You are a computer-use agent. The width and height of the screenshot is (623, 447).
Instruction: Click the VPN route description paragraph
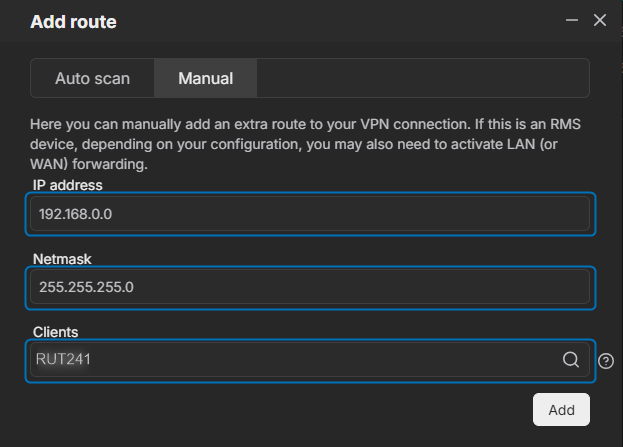coord(305,144)
